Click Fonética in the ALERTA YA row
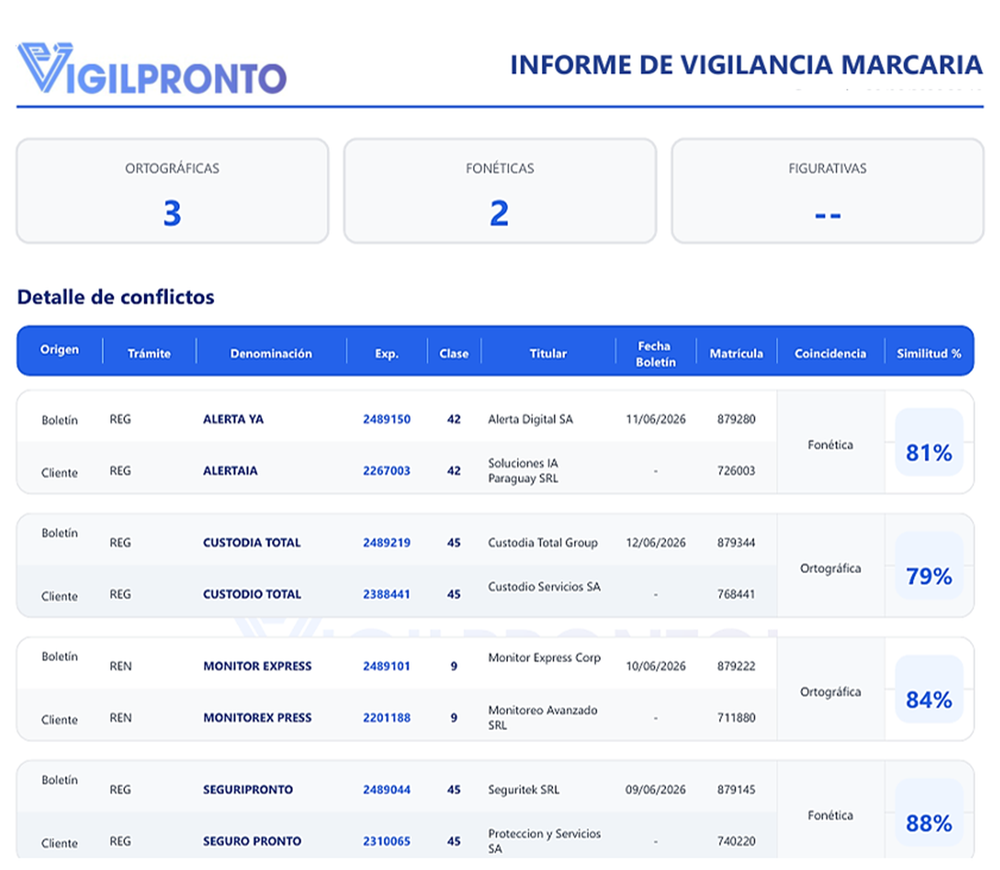This screenshot has width=1000, height=870. tap(830, 445)
